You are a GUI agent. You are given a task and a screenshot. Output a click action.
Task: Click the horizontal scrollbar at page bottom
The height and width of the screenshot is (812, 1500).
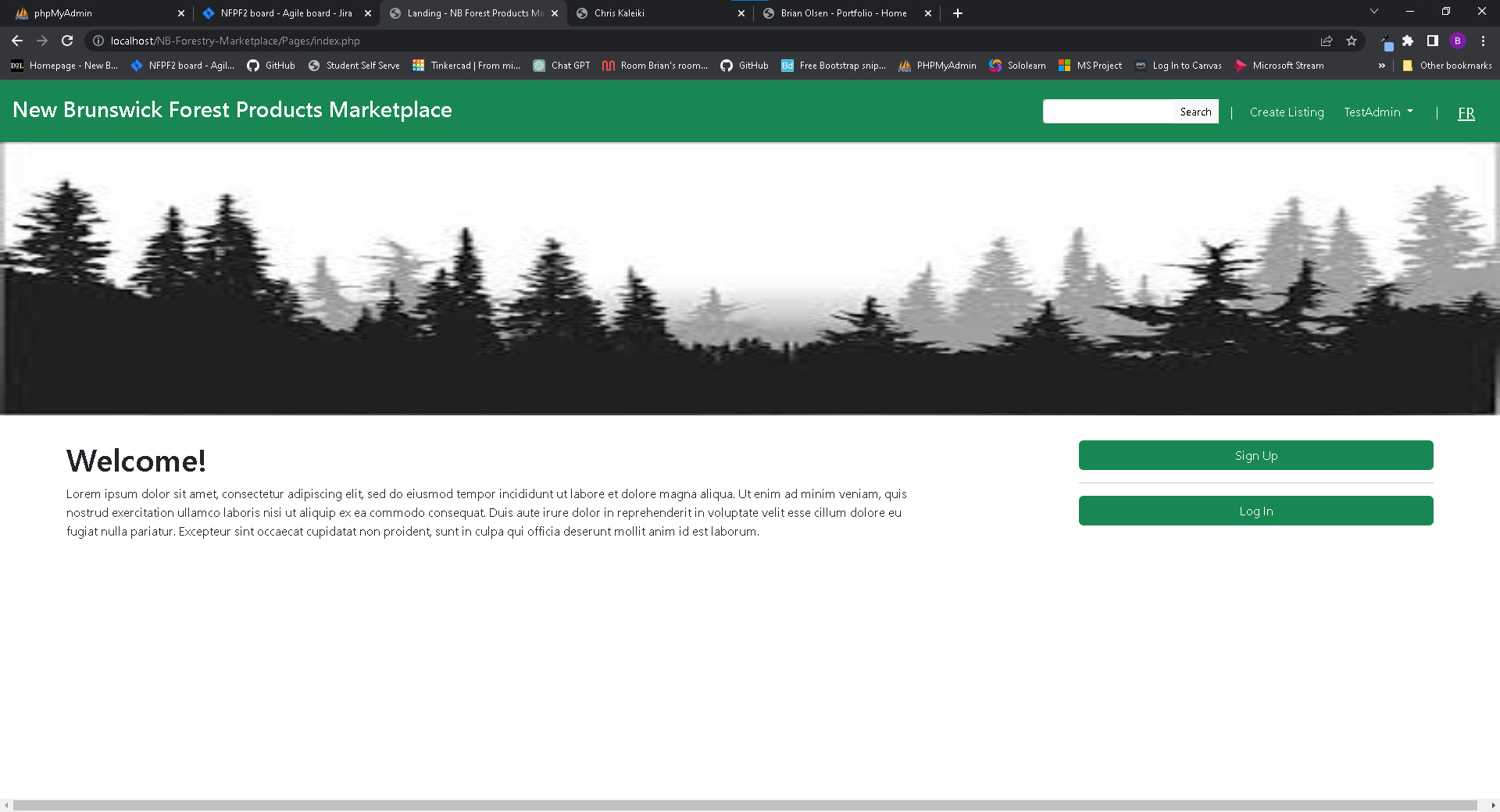744,805
